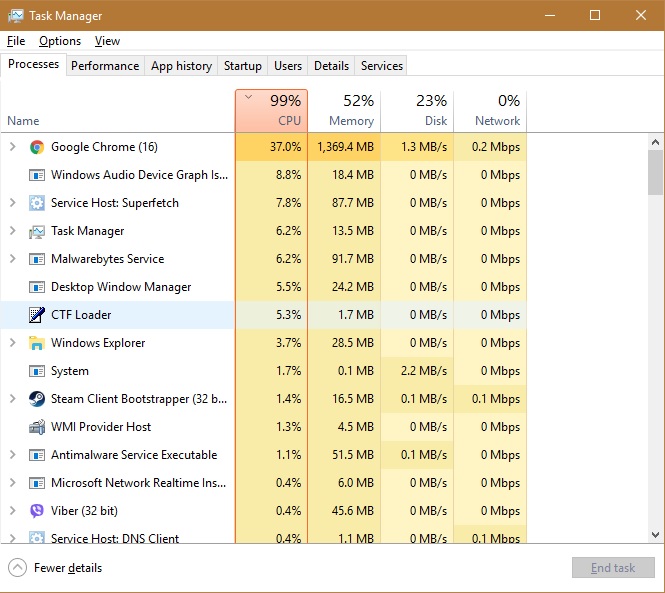Image resolution: width=665 pixels, height=593 pixels.
Task: Click the Task Manager process row icon
Action: (37, 231)
